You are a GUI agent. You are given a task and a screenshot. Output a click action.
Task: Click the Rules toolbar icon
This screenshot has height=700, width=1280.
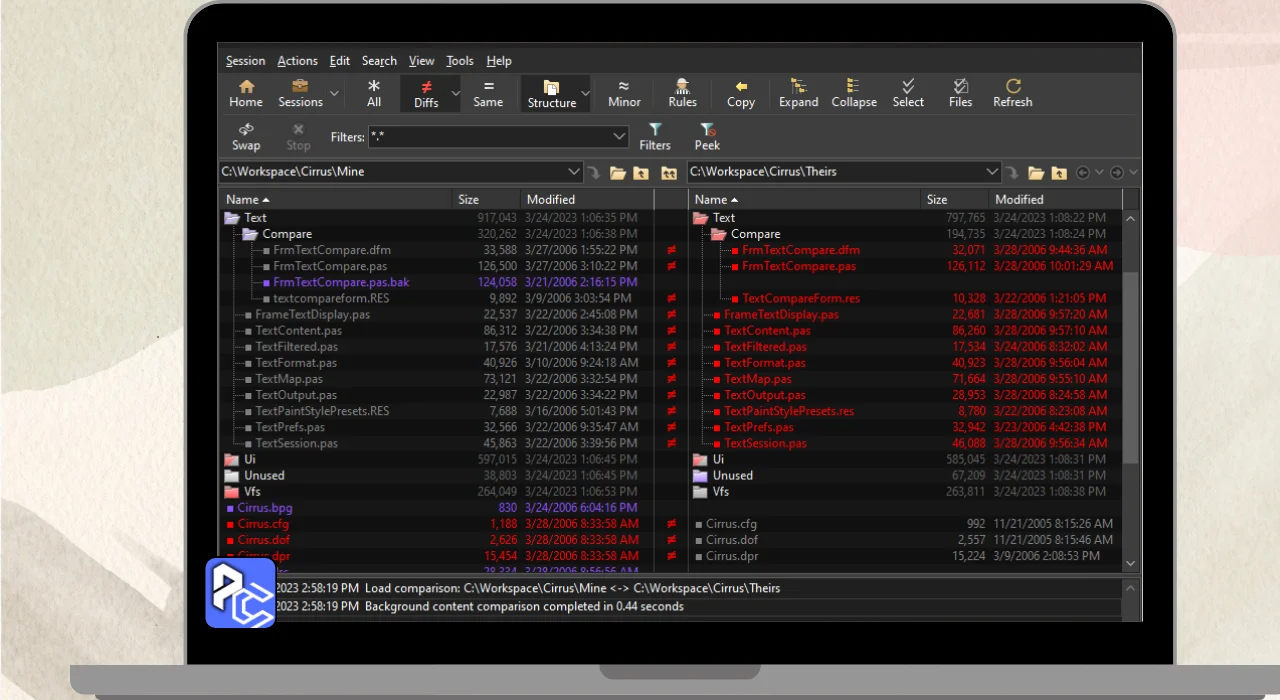682,93
